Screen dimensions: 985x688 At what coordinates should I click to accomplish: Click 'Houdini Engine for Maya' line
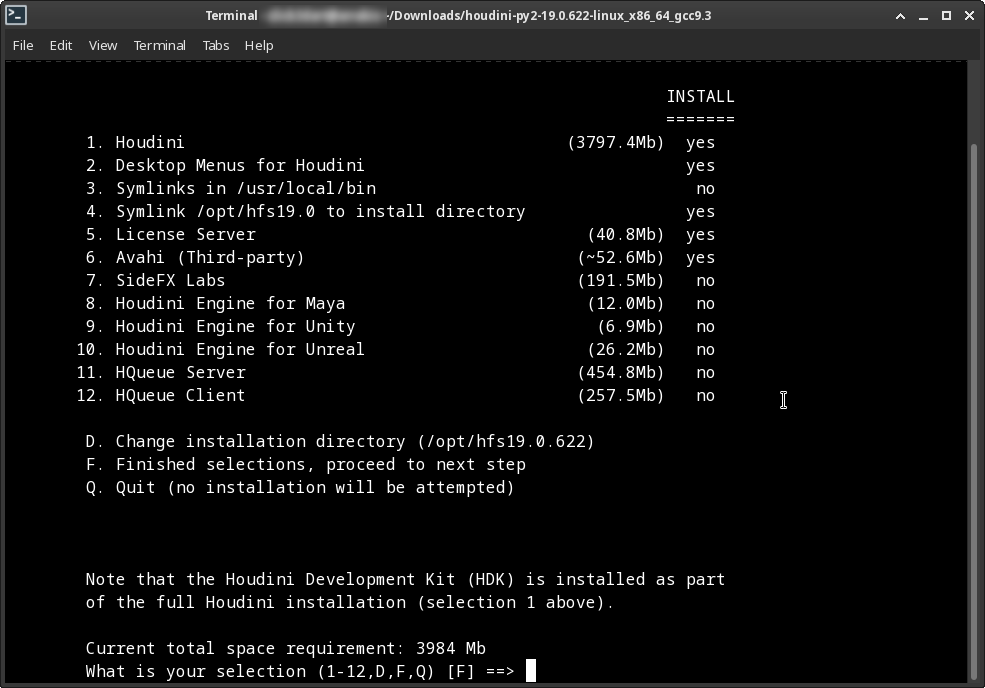401,303
